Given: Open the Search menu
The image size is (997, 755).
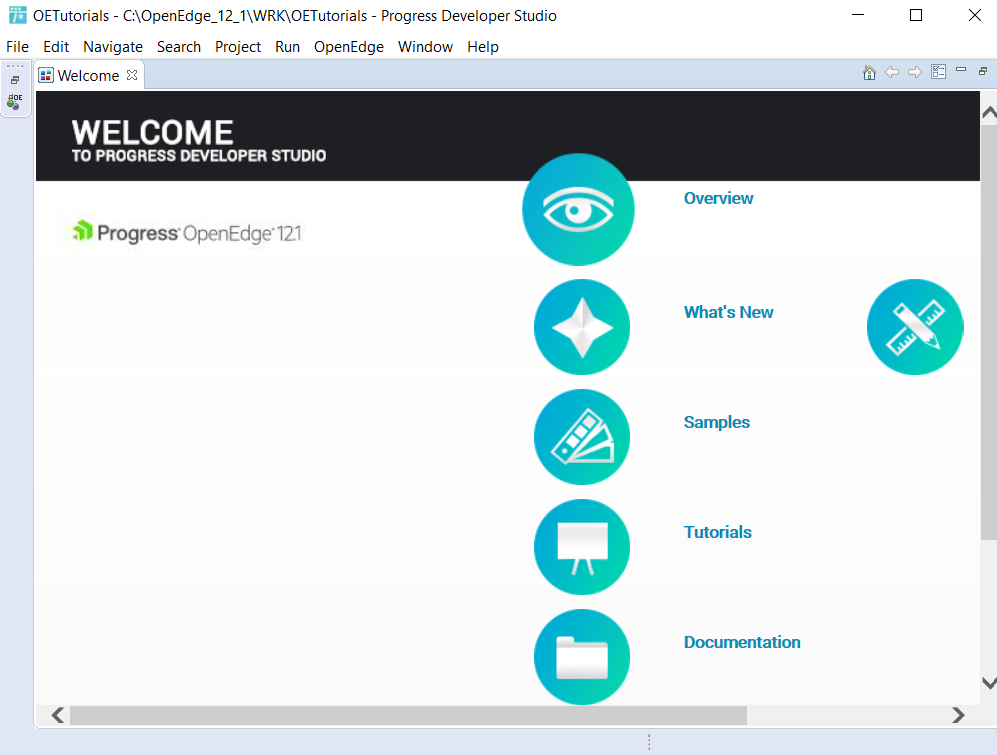Looking at the screenshot, I should [179, 47].
